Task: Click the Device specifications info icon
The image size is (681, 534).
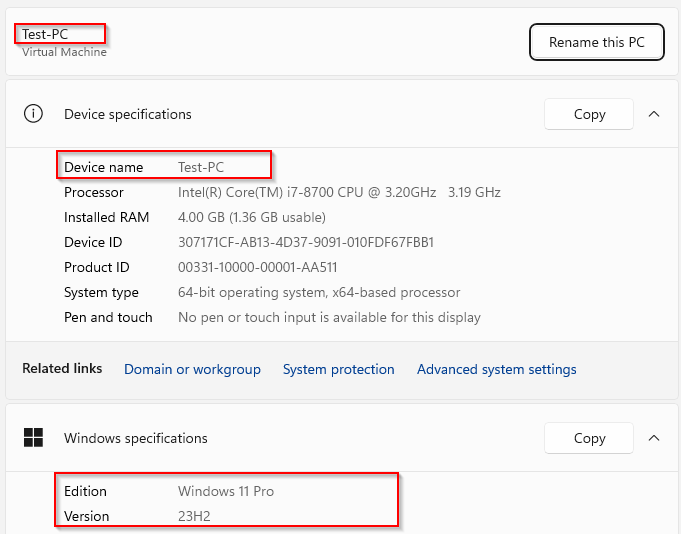Action: (33, 114)
